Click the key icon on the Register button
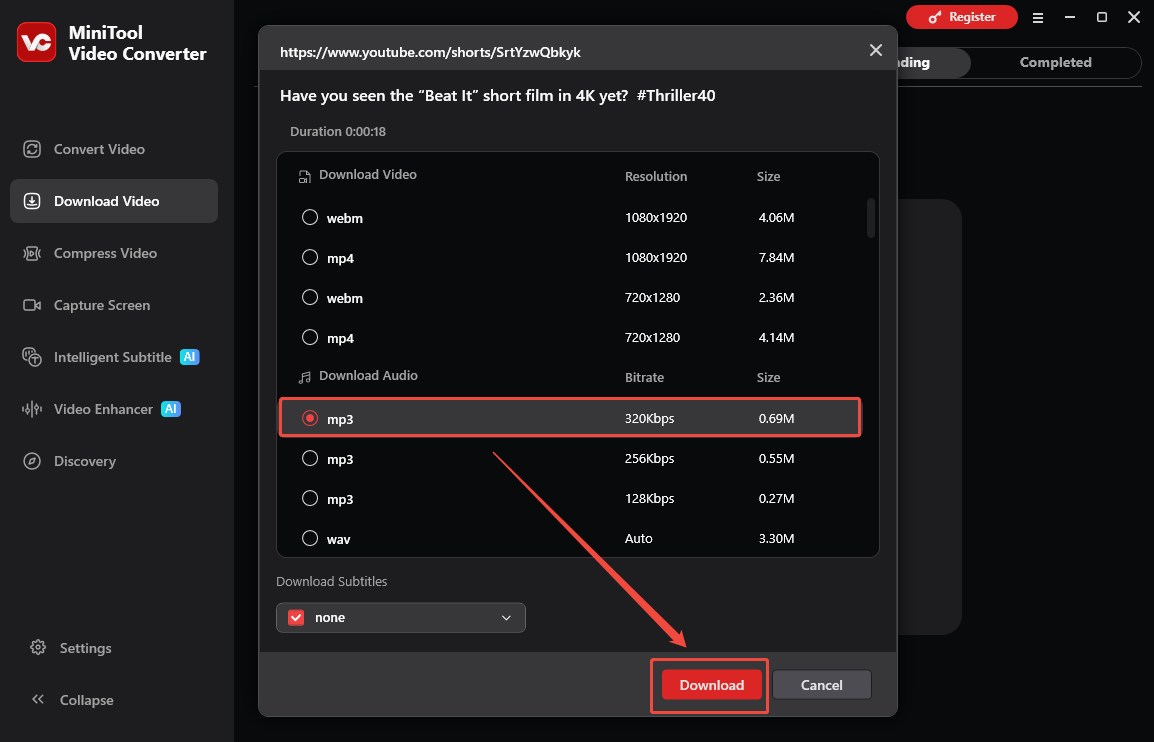 935,17
